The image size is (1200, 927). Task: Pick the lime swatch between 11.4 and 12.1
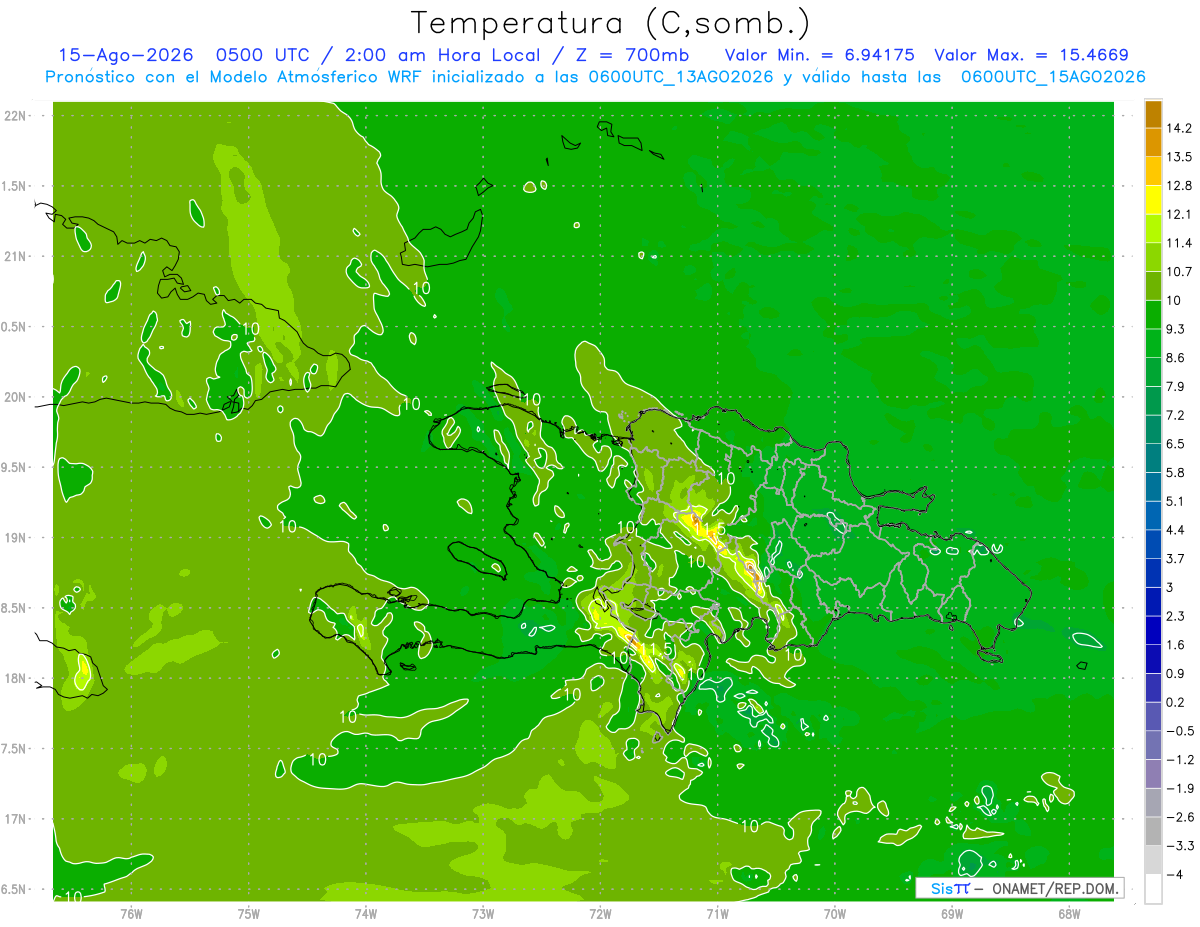pyautogui.click(x=1153, y=229)
